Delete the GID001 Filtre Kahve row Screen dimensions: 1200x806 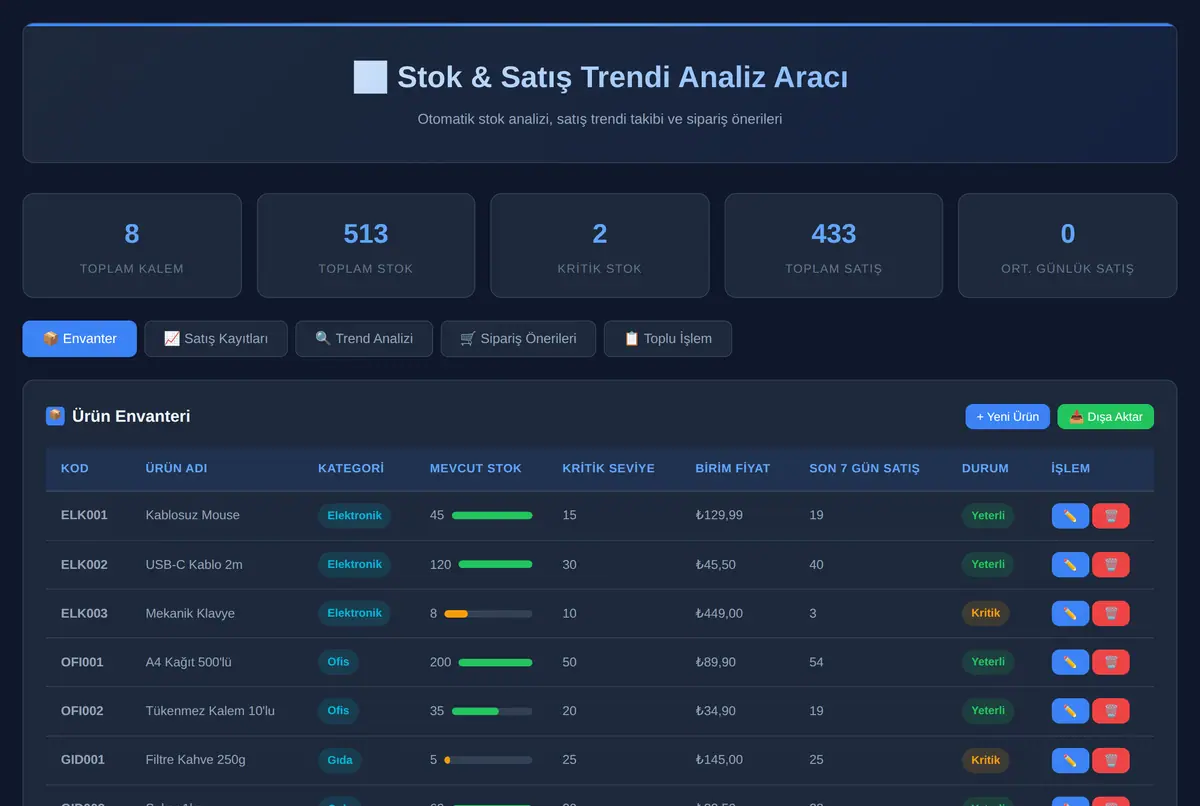coord(1111,760)
